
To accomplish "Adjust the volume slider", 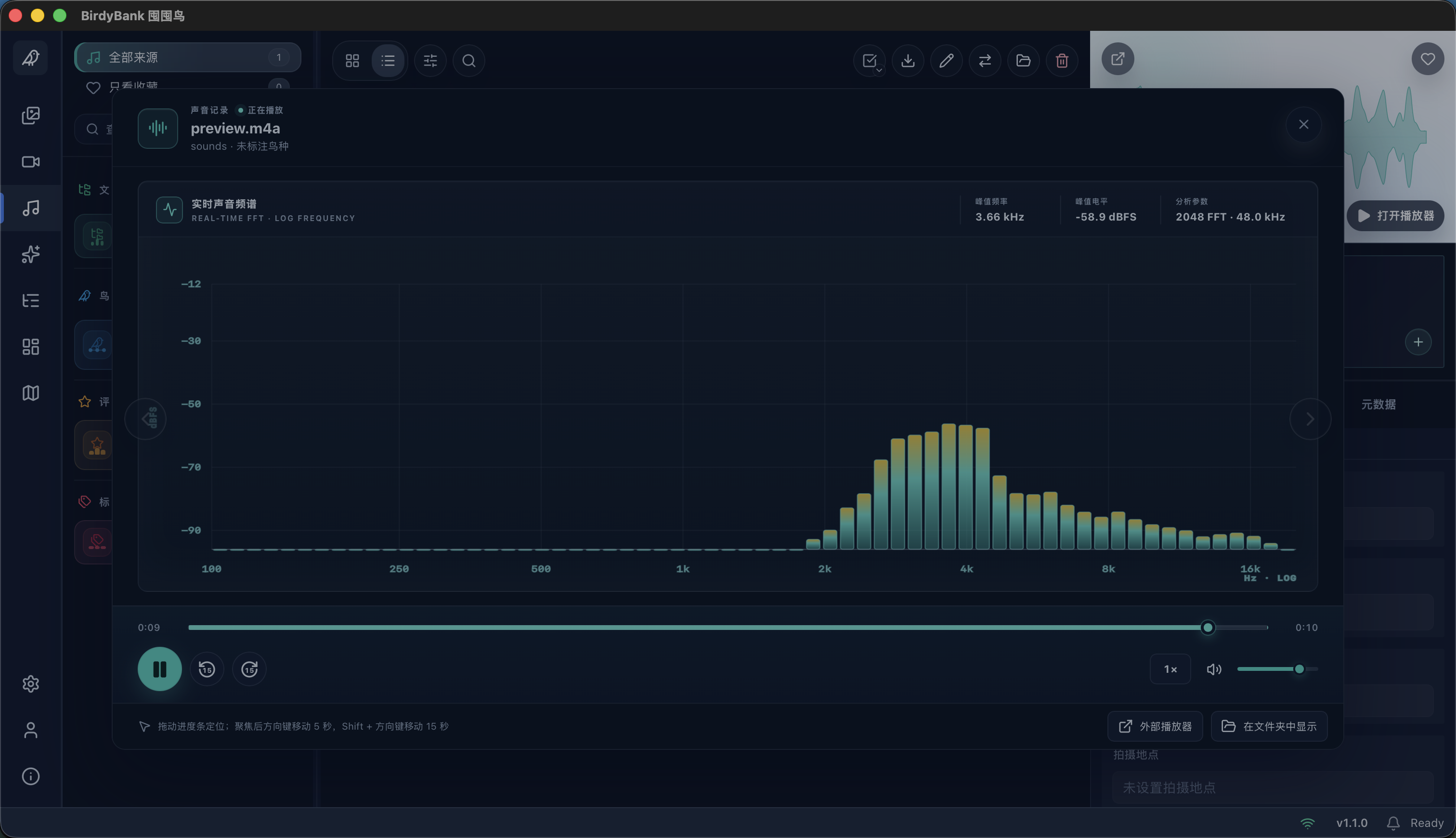I will tap(1277, 669).
